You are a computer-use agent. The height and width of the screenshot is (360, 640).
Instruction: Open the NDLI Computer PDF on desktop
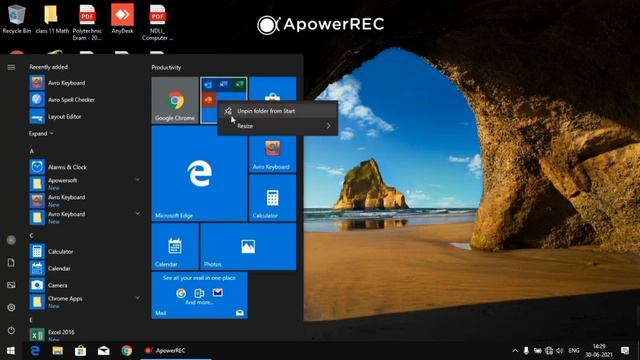[158, 22]
